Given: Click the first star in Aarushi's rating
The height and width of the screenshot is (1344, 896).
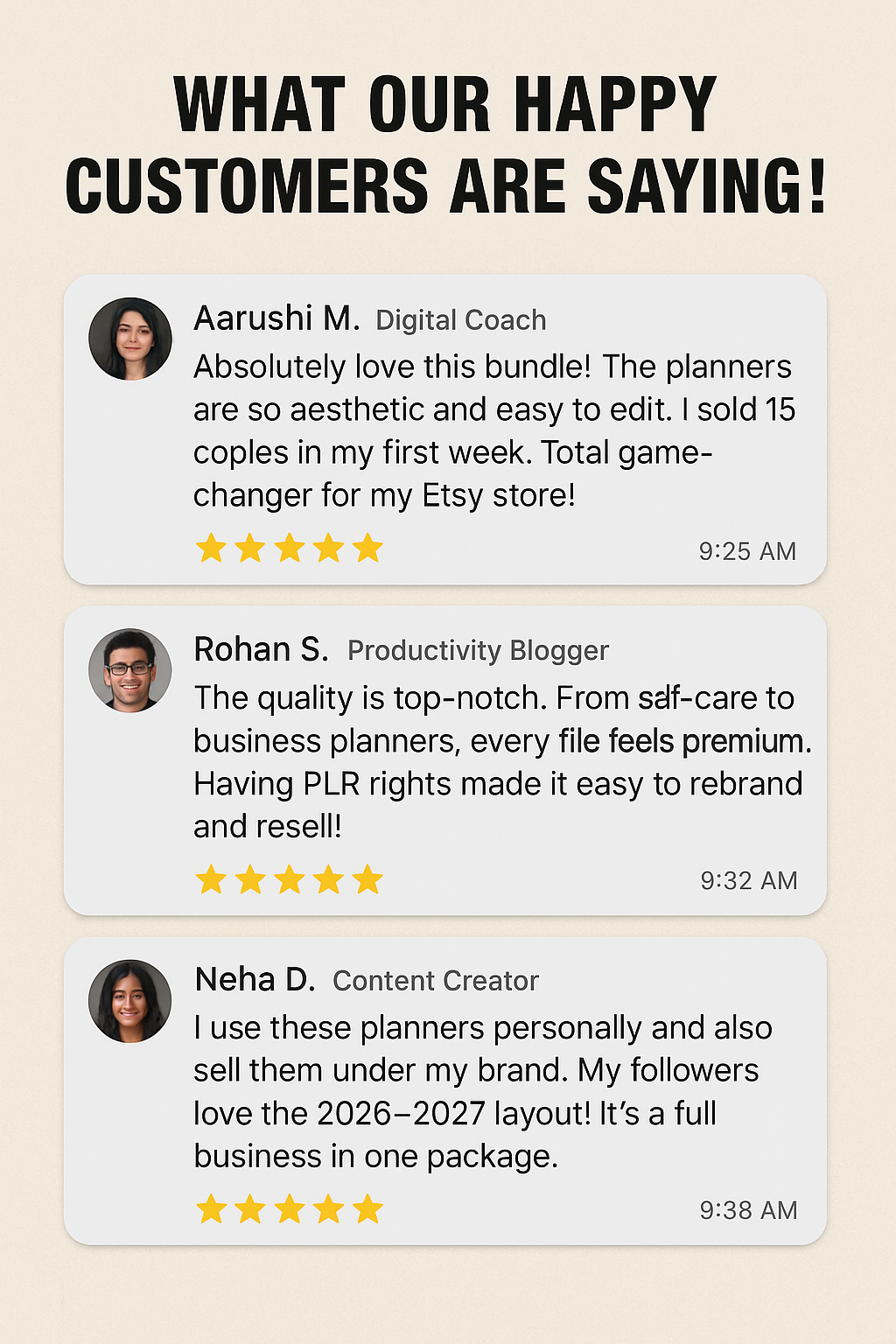Looking at the screenshot, I should pos(211,549).
